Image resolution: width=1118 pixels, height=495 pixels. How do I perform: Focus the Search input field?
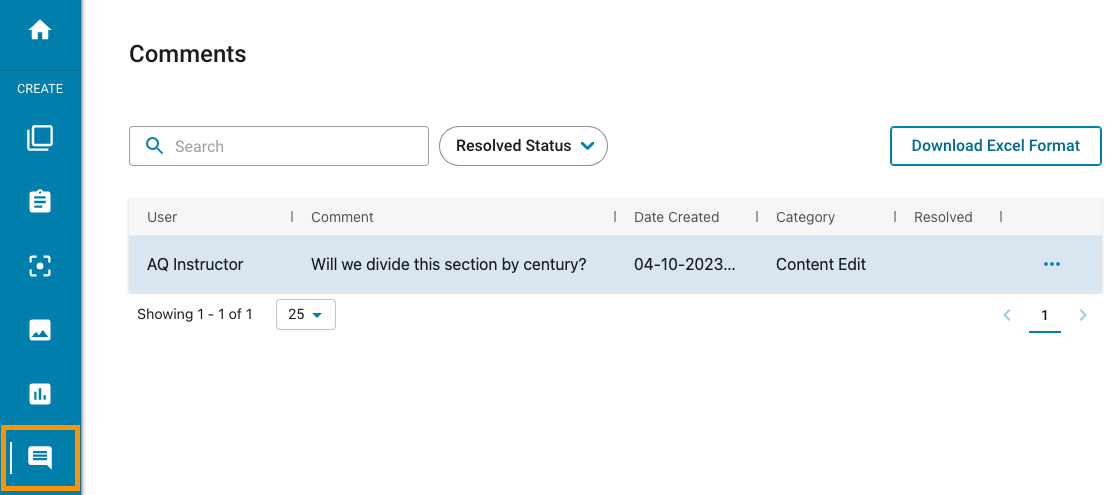click(279, 146)
